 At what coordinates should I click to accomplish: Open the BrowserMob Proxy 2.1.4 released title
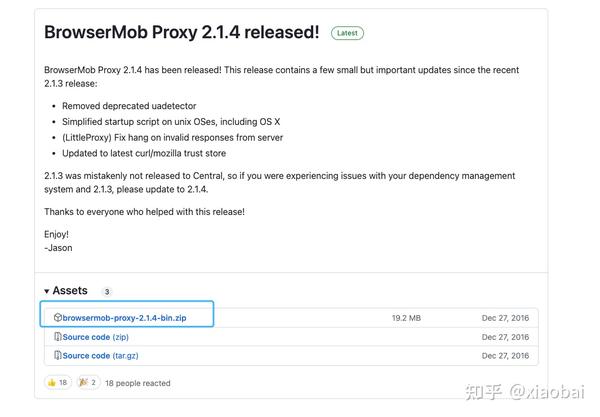(x=182, y=32)
